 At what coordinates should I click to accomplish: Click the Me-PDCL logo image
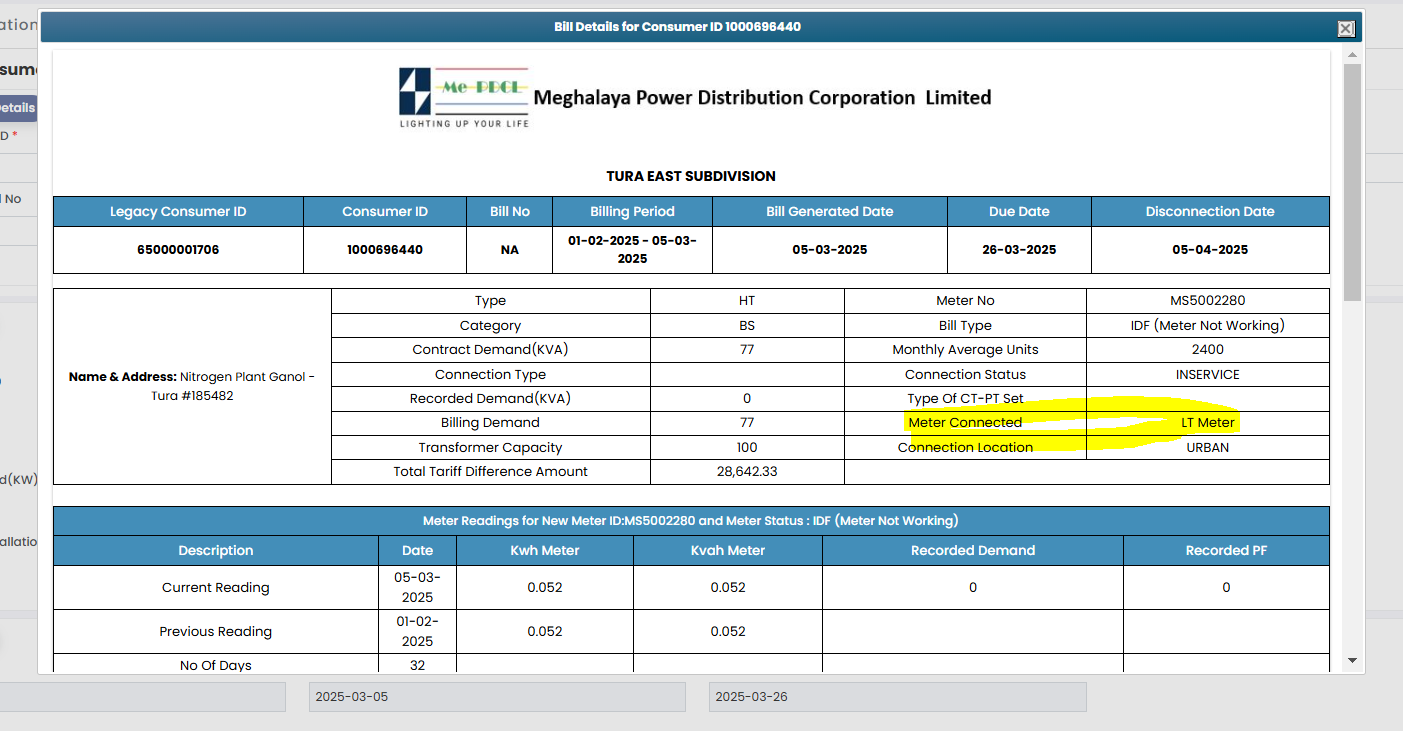464,97
